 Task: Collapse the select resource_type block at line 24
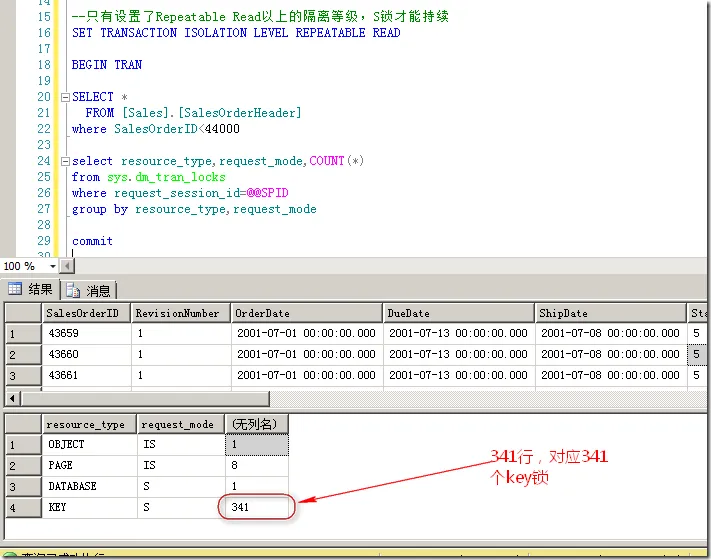(x=64, y=161)
